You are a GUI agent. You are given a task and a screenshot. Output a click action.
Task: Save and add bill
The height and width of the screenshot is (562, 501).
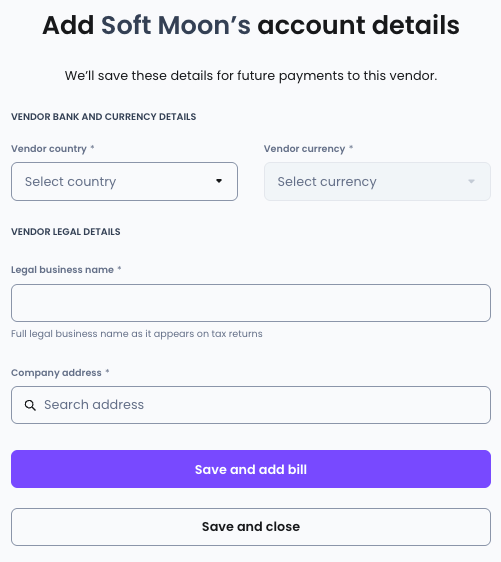(x=251, y=469)
